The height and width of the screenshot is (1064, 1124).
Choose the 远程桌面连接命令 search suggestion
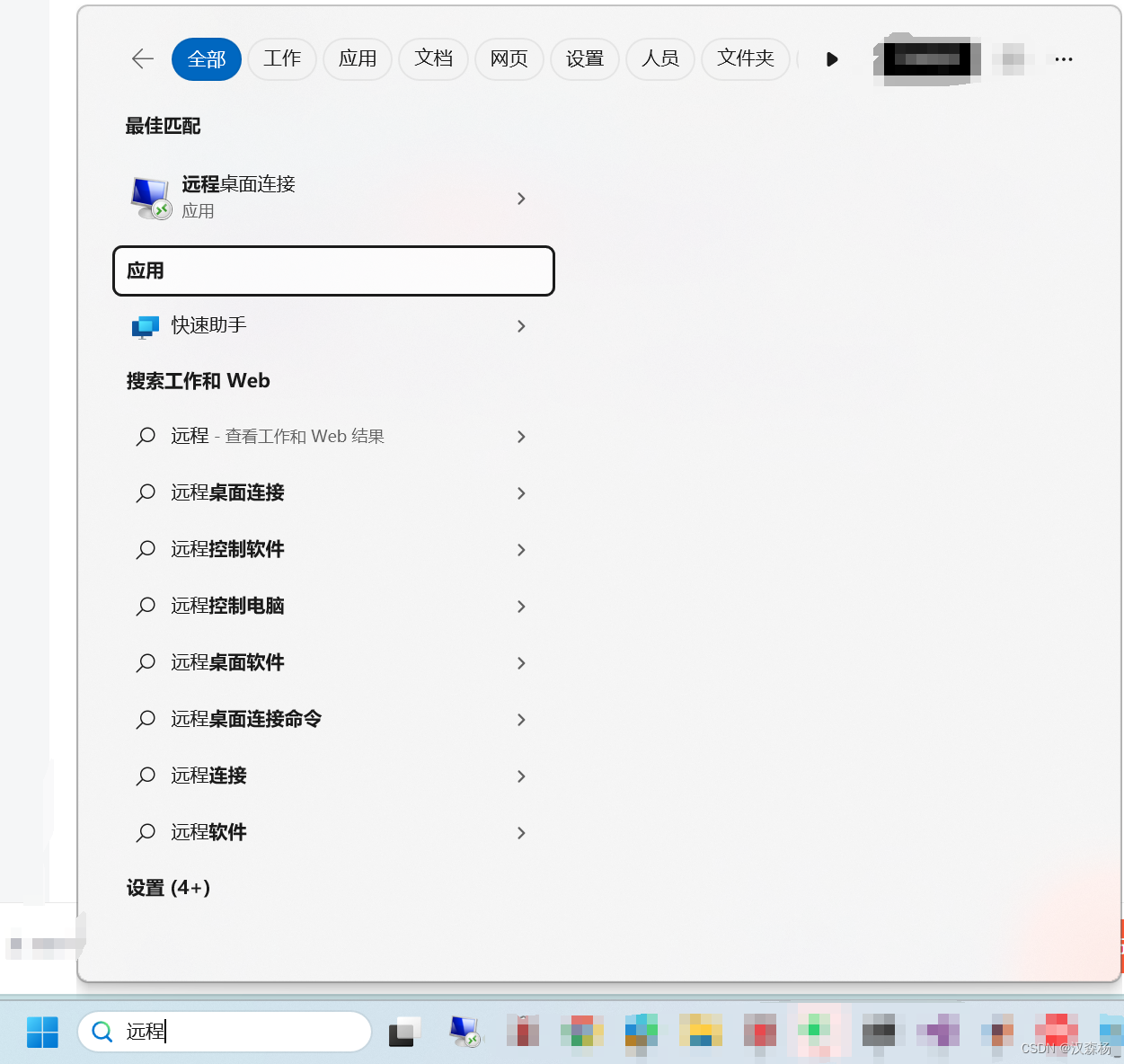333,720
